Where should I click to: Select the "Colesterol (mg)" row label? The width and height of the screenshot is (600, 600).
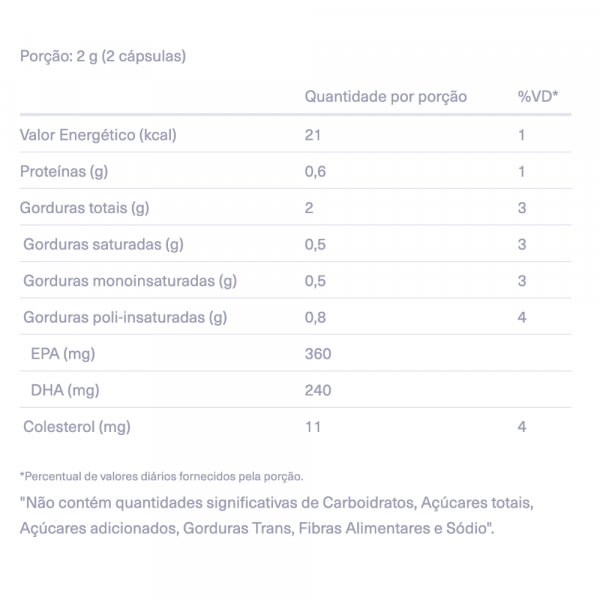click(77, 427)
